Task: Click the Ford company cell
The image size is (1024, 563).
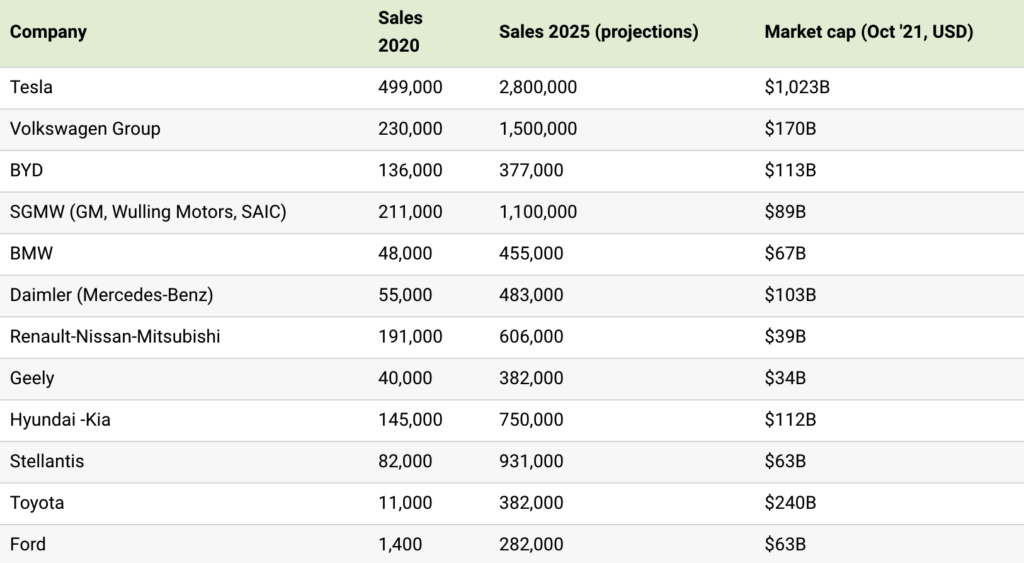Action: tap(28, 545)
